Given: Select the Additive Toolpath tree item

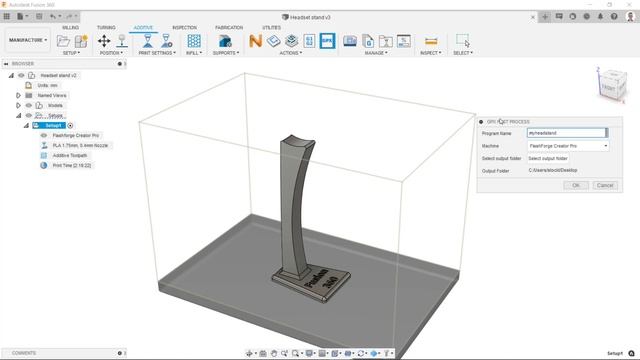Looking at the screenshot, I should 69,155.
